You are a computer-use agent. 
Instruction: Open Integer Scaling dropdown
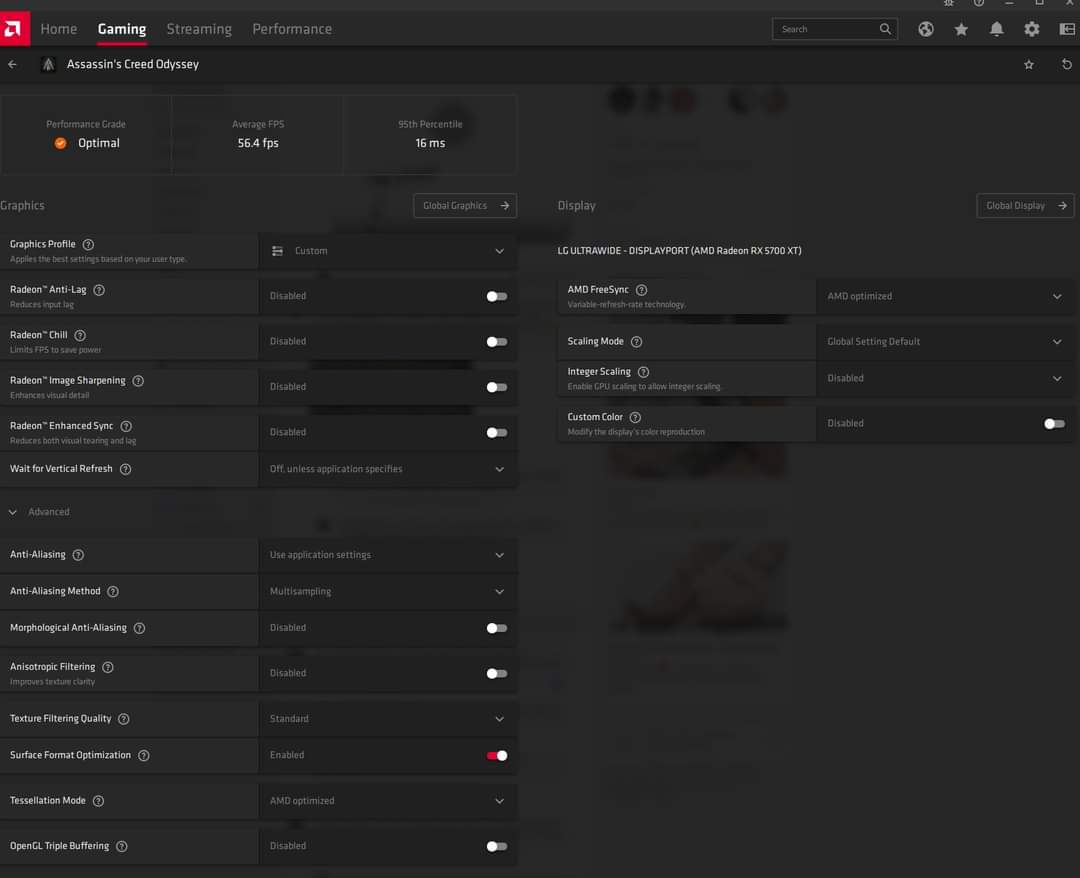click(945, 378)
